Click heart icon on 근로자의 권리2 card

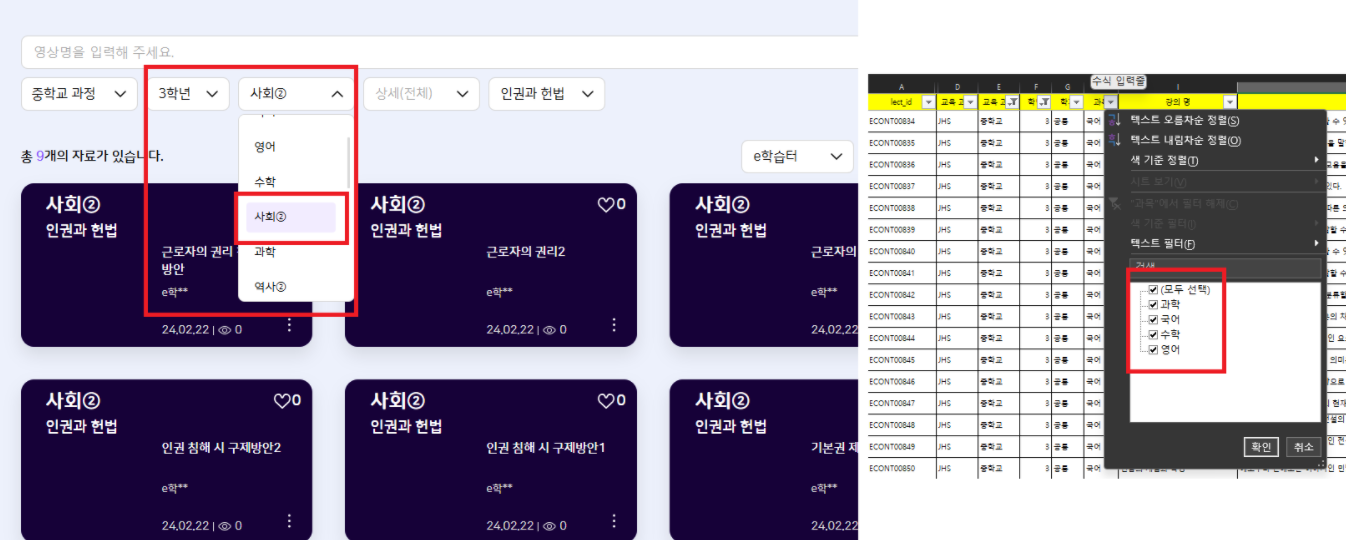(605, 204)
